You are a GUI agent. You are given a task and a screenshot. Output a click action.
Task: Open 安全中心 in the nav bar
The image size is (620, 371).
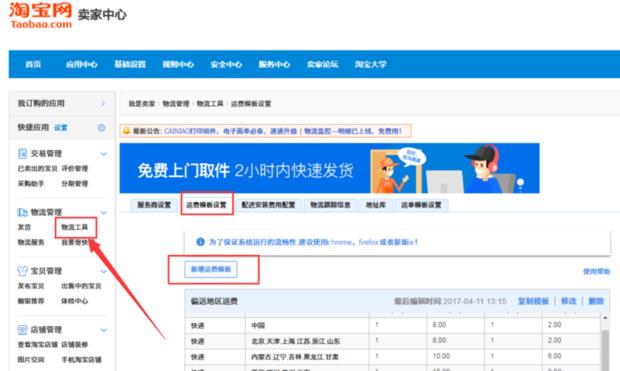coord(226,64)
